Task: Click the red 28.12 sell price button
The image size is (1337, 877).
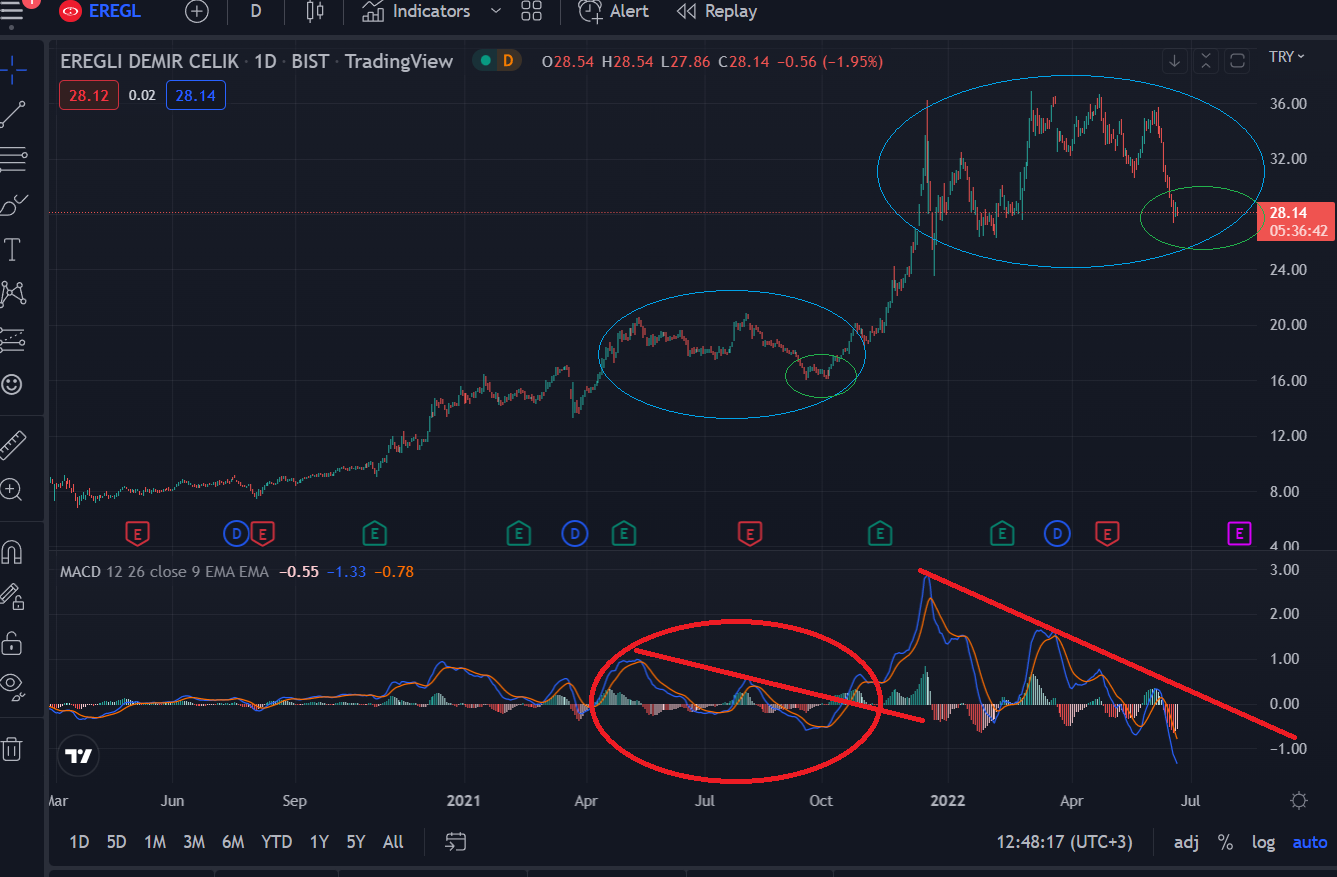Action: click(x=90, y=95)
